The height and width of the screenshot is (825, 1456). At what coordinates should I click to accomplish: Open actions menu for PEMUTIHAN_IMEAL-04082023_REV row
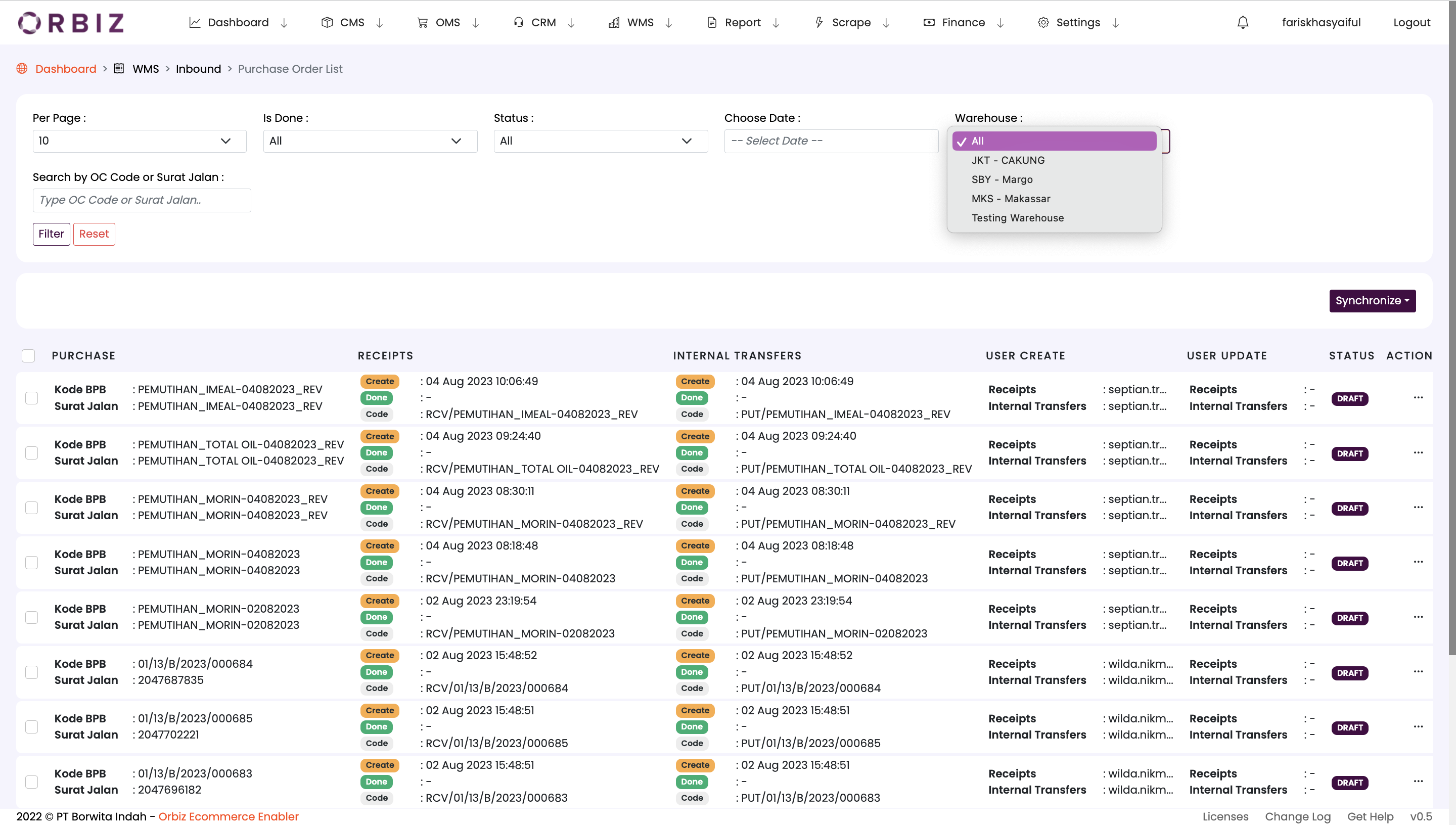point(1418,397)
